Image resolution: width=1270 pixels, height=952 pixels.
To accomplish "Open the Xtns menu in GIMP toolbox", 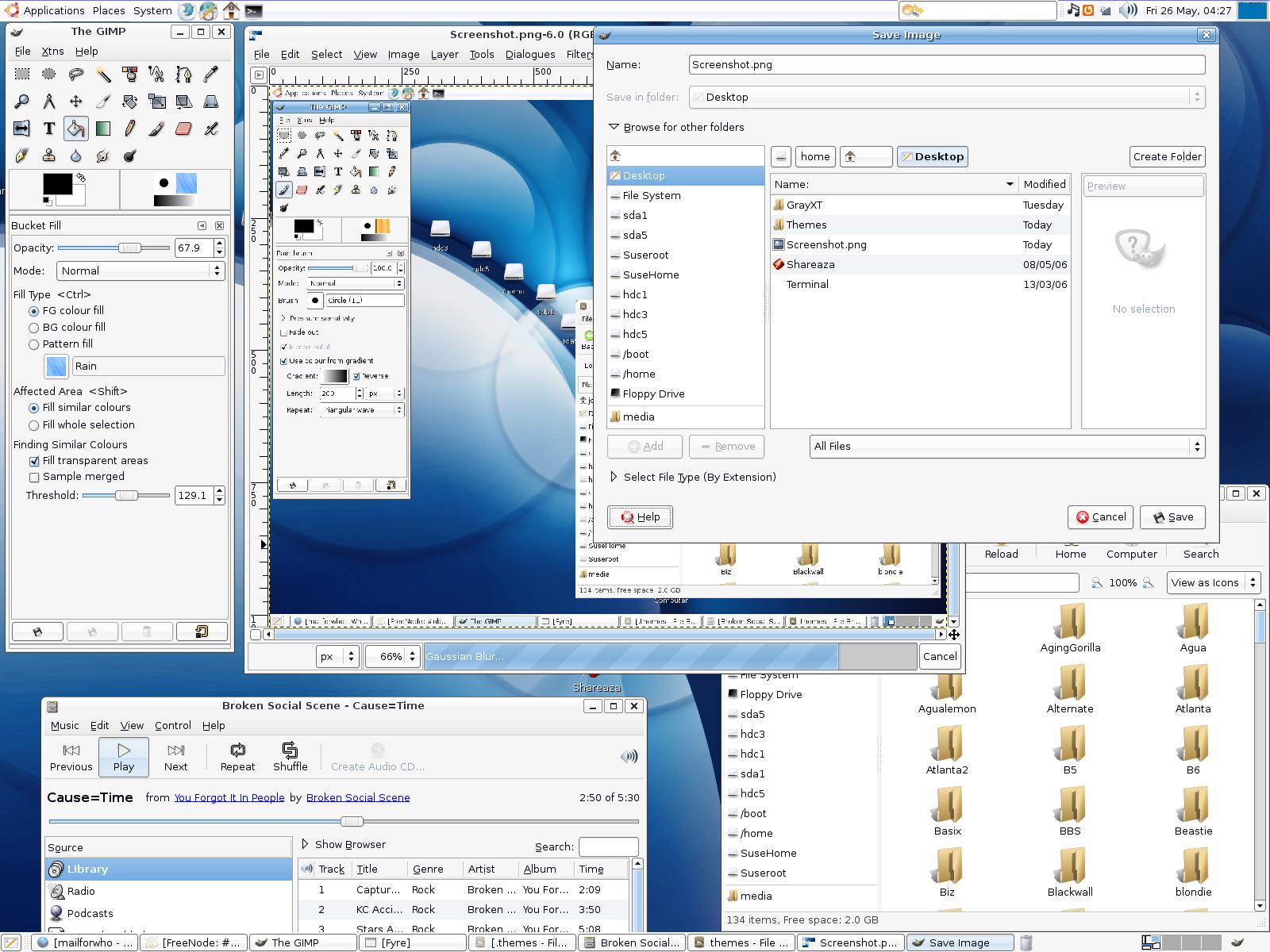I will pos(52,51).
